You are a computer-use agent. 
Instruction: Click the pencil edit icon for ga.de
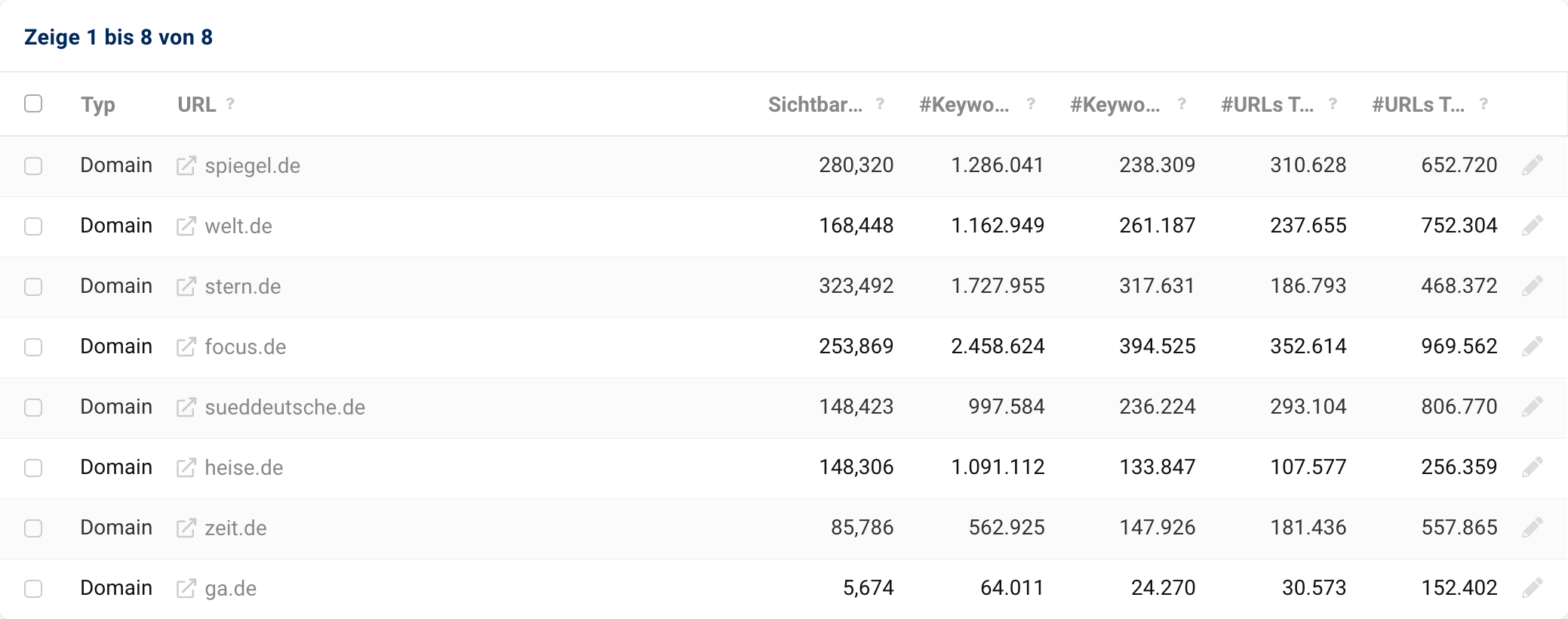[x=1532, y=588]
